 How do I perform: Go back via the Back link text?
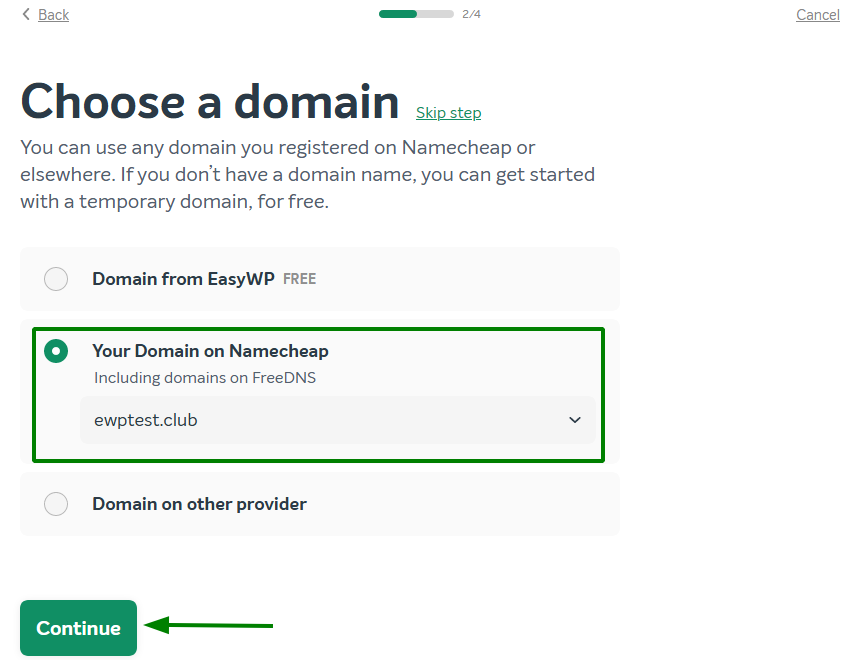tap(53, 15)
